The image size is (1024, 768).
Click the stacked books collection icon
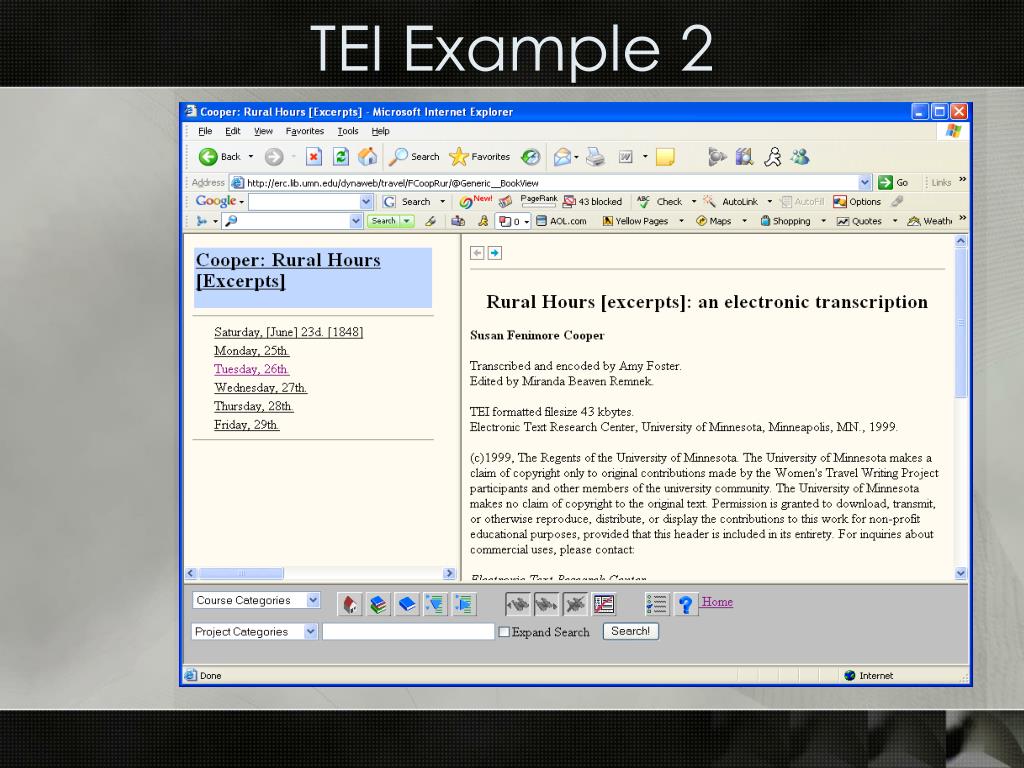[x=378, y=604]
